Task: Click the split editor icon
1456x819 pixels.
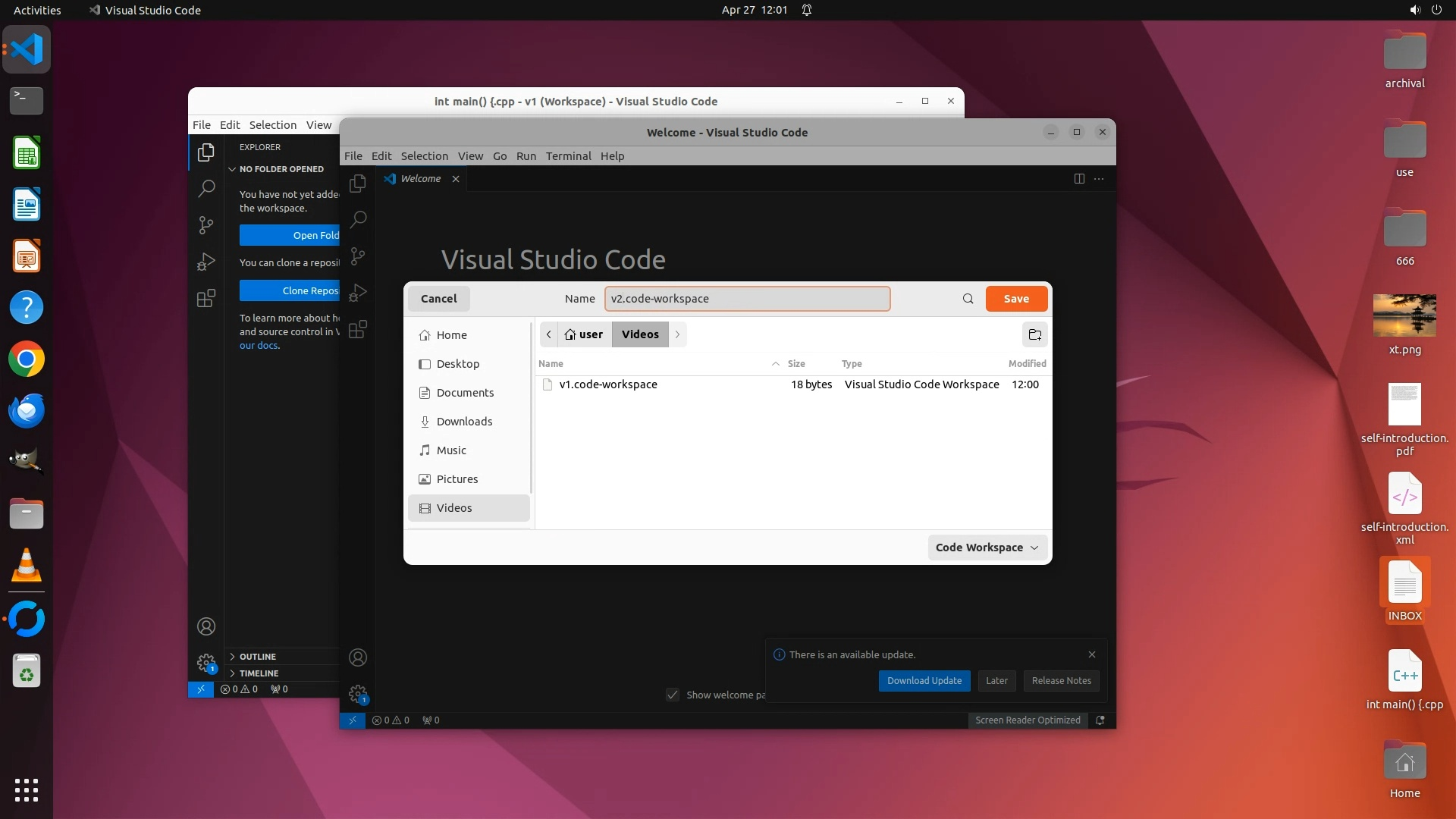Action: click(1079, 179)
